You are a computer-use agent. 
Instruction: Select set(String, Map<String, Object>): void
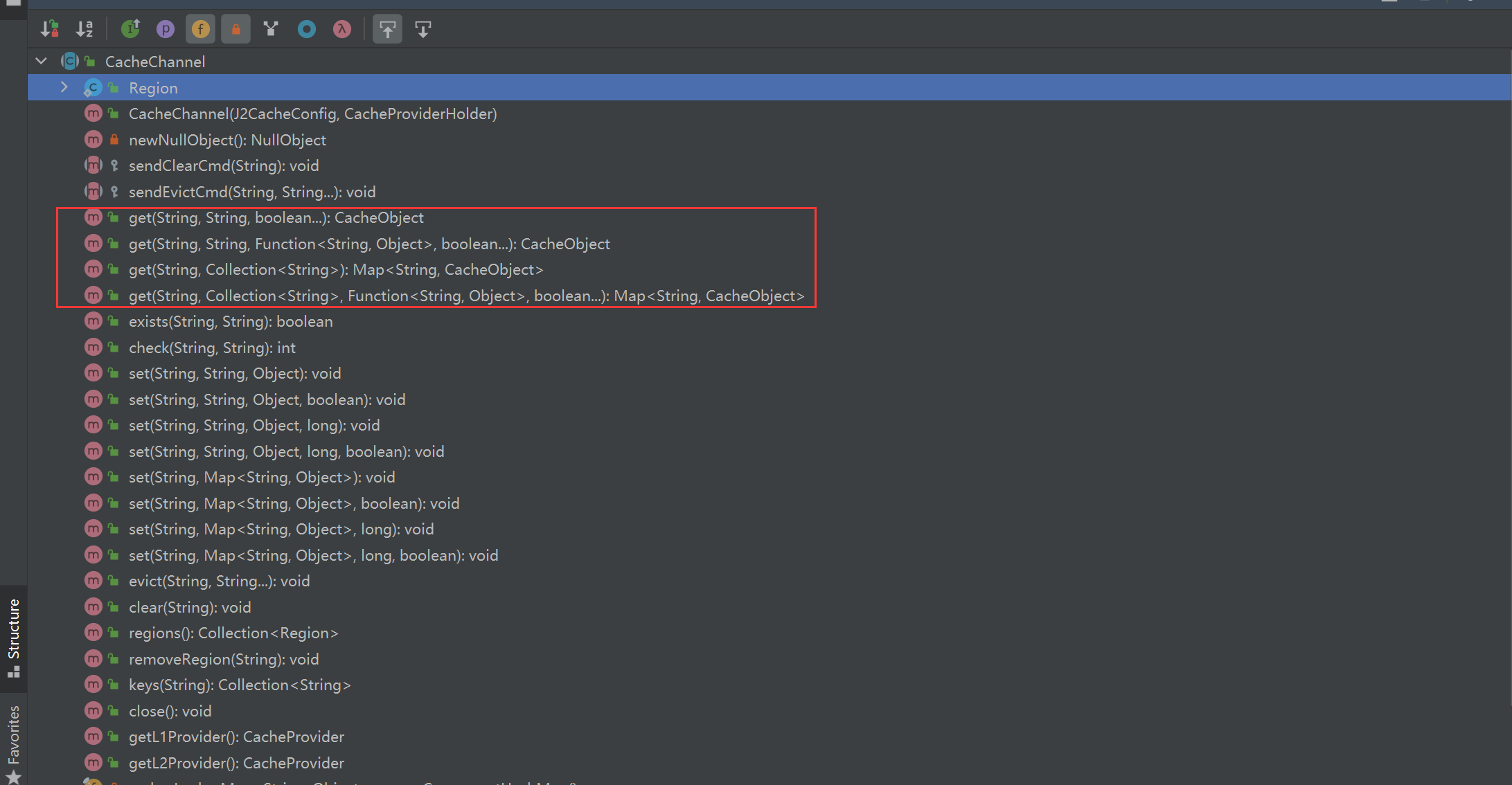pos(262,477)
